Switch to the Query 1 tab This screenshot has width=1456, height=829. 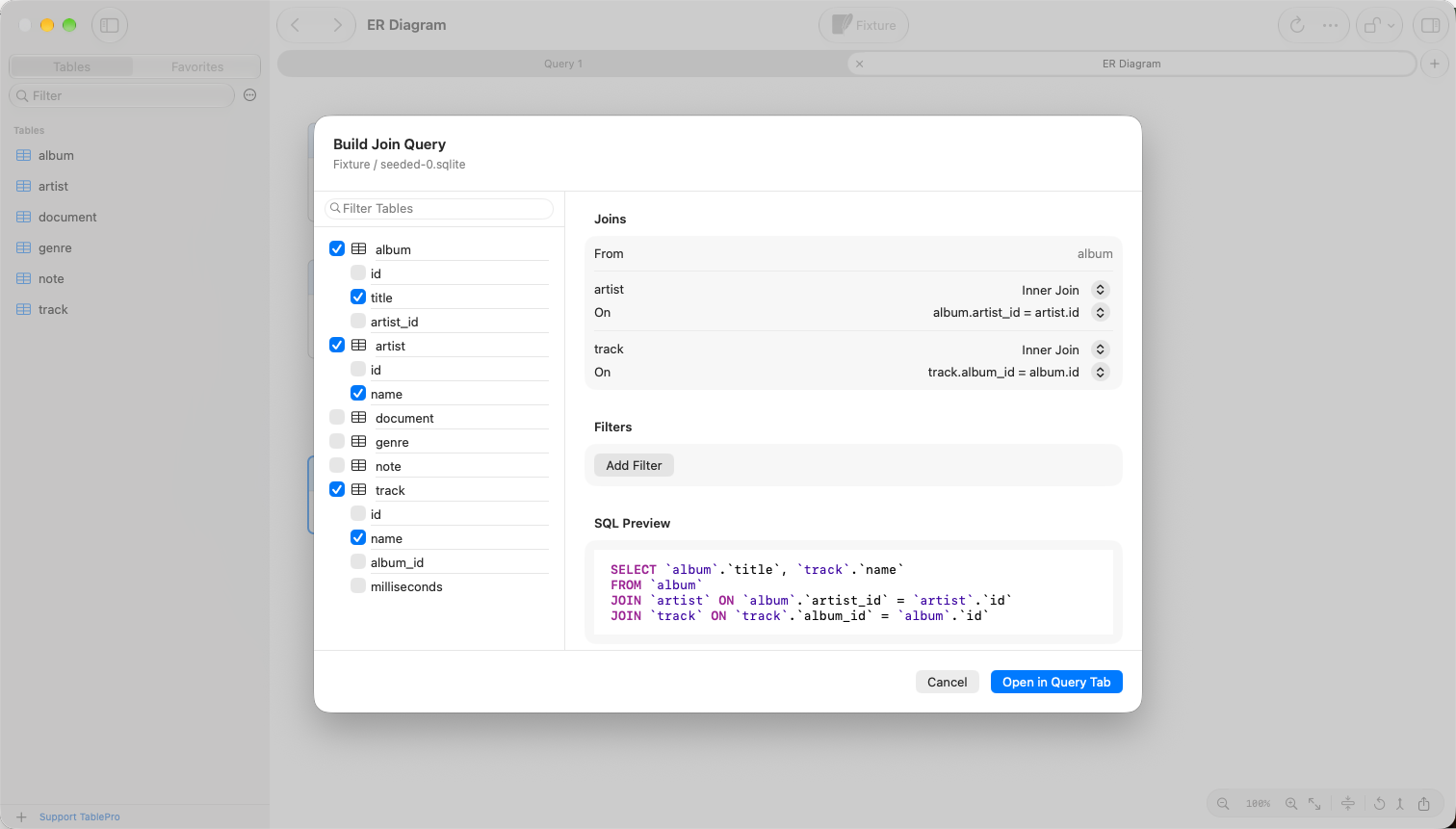pyautogui.click(x=563, y=64)
